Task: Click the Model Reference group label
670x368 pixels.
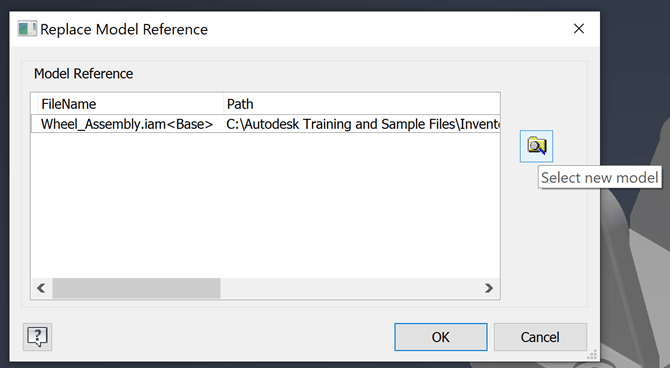Action: 83,74
